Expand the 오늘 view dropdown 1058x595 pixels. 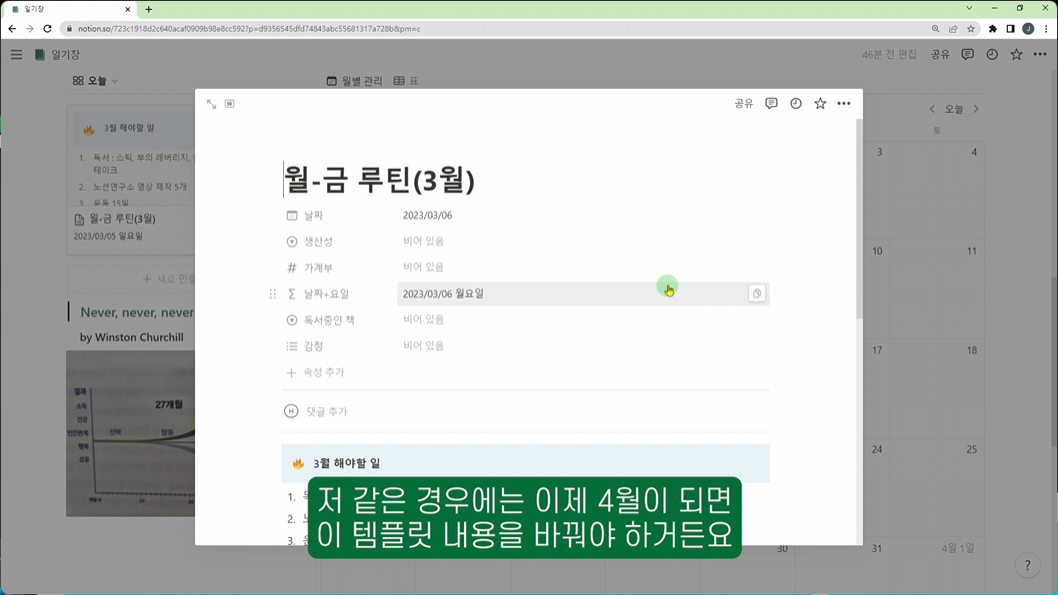click(x=95, y=81)
